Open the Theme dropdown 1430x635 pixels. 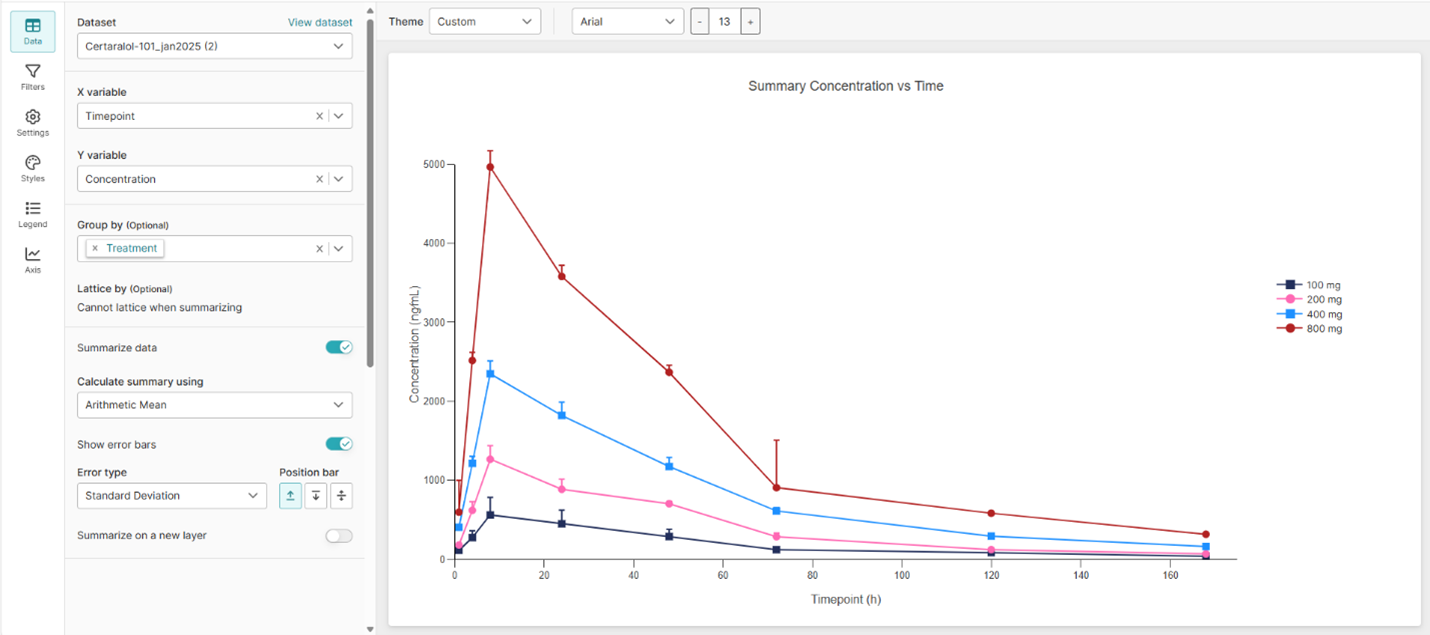pyautogui.click(x=485, y=20)
